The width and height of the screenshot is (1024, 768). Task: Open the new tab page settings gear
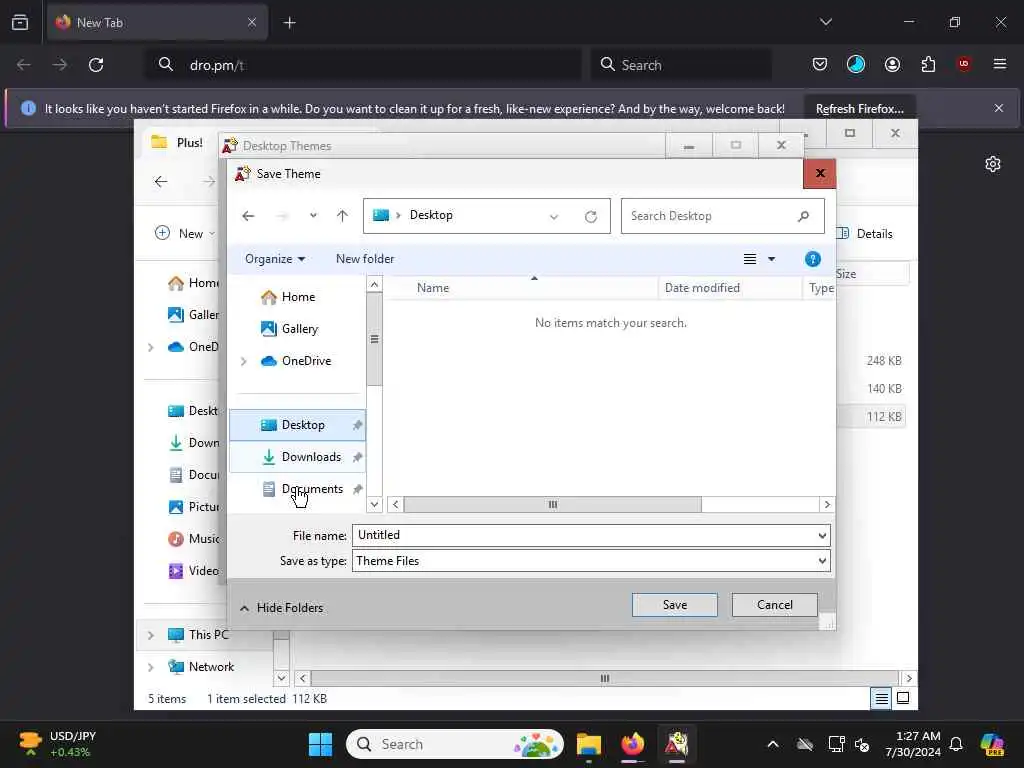(993, 164)
